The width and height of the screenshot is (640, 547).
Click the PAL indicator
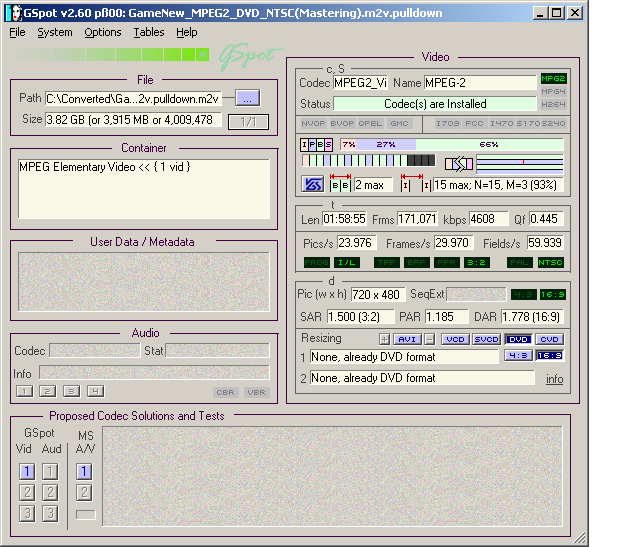pos(520,262)
